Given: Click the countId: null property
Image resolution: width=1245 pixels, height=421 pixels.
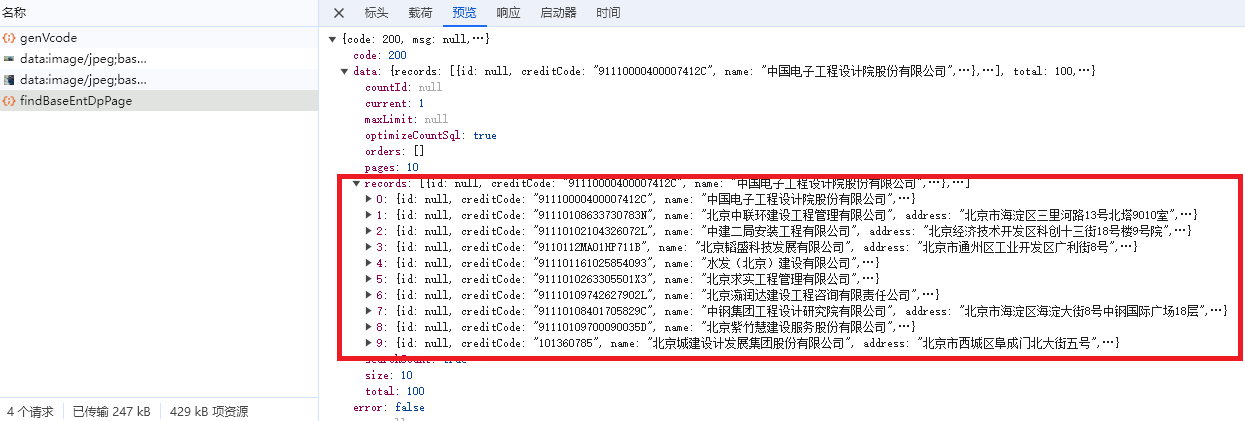Looking at the screenshot, I should 403,87.
